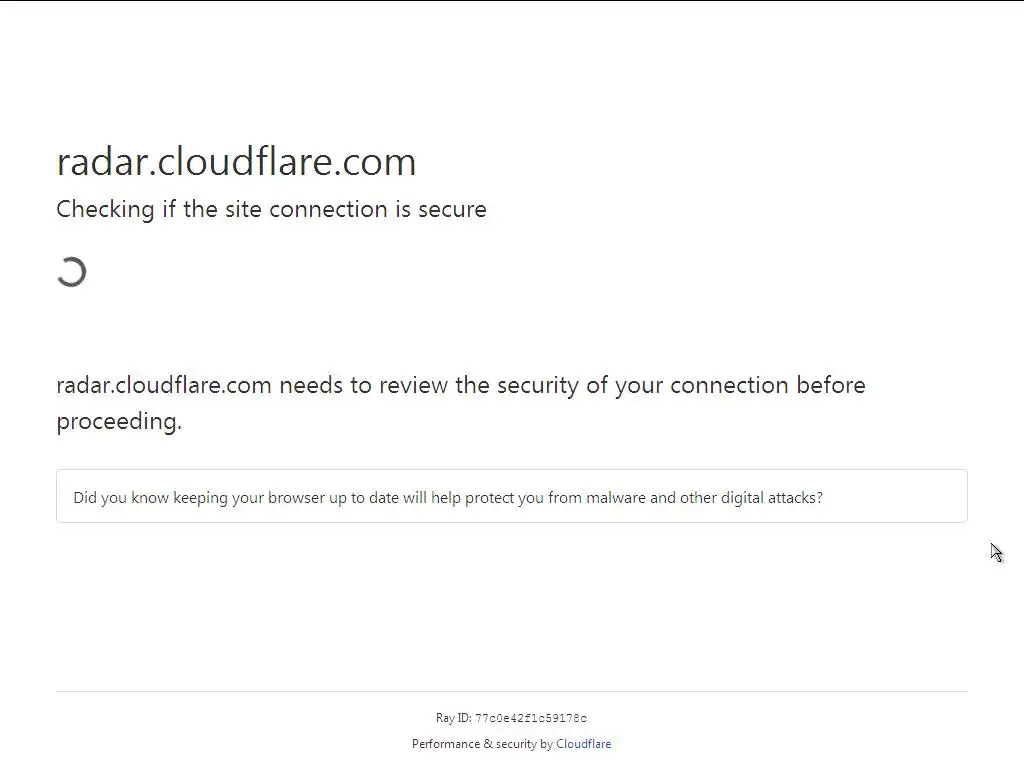This screenshot has width=1024, height=768.
Task: Click the words "Did you know"
Action: [120, 498]
